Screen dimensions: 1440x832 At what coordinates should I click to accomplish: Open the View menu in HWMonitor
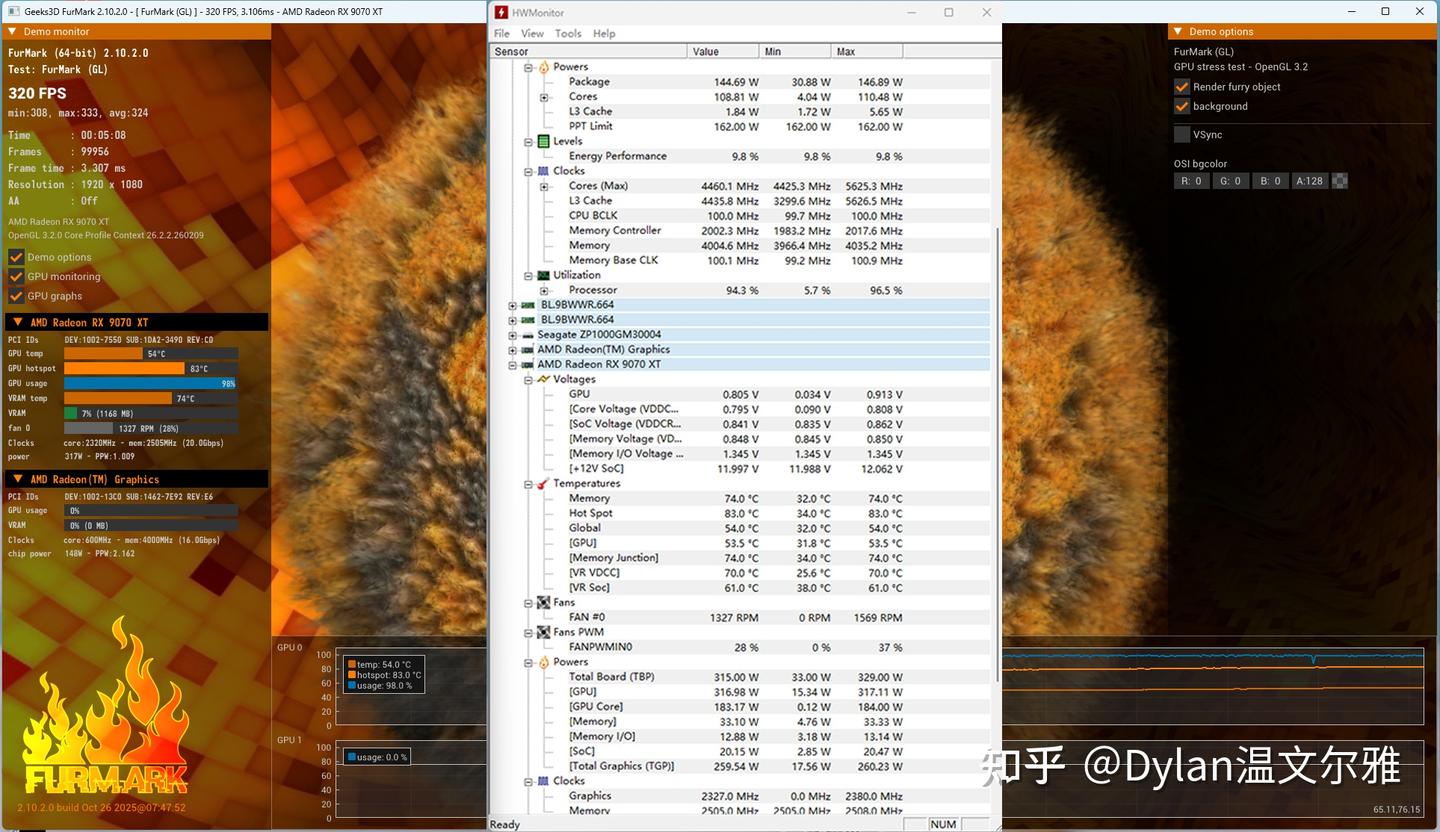click(x=533, y=33)
